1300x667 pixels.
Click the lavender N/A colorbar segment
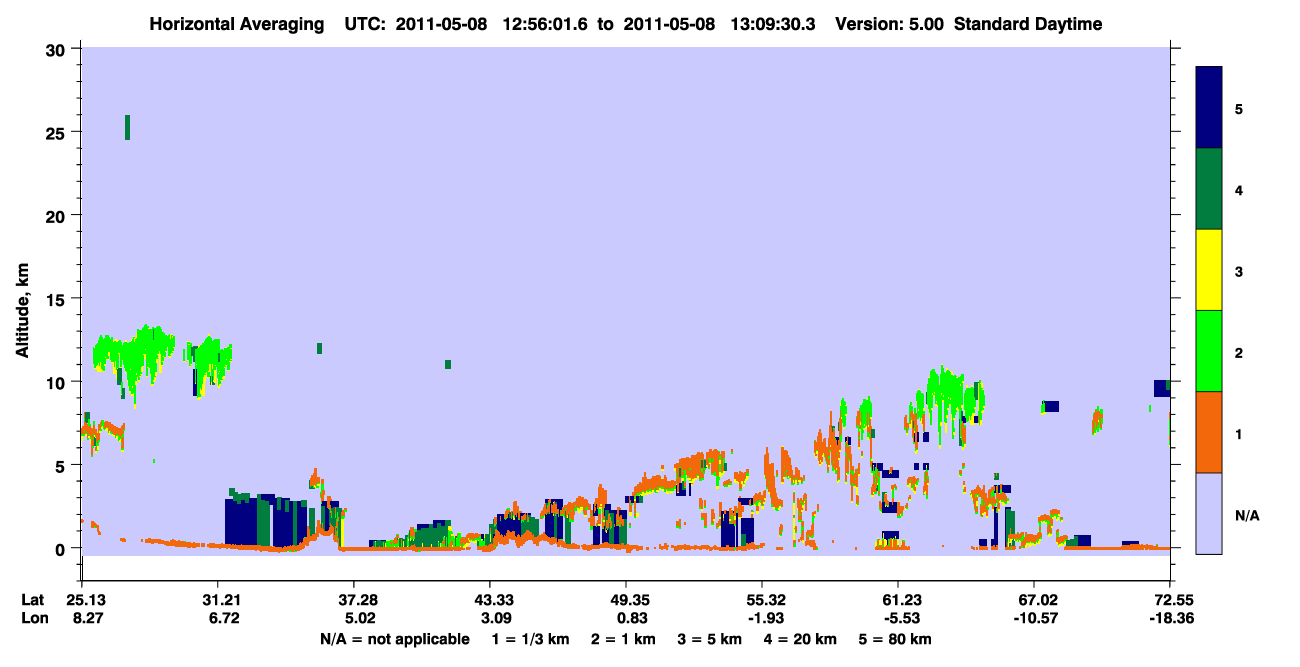(x=1209, y=513)
